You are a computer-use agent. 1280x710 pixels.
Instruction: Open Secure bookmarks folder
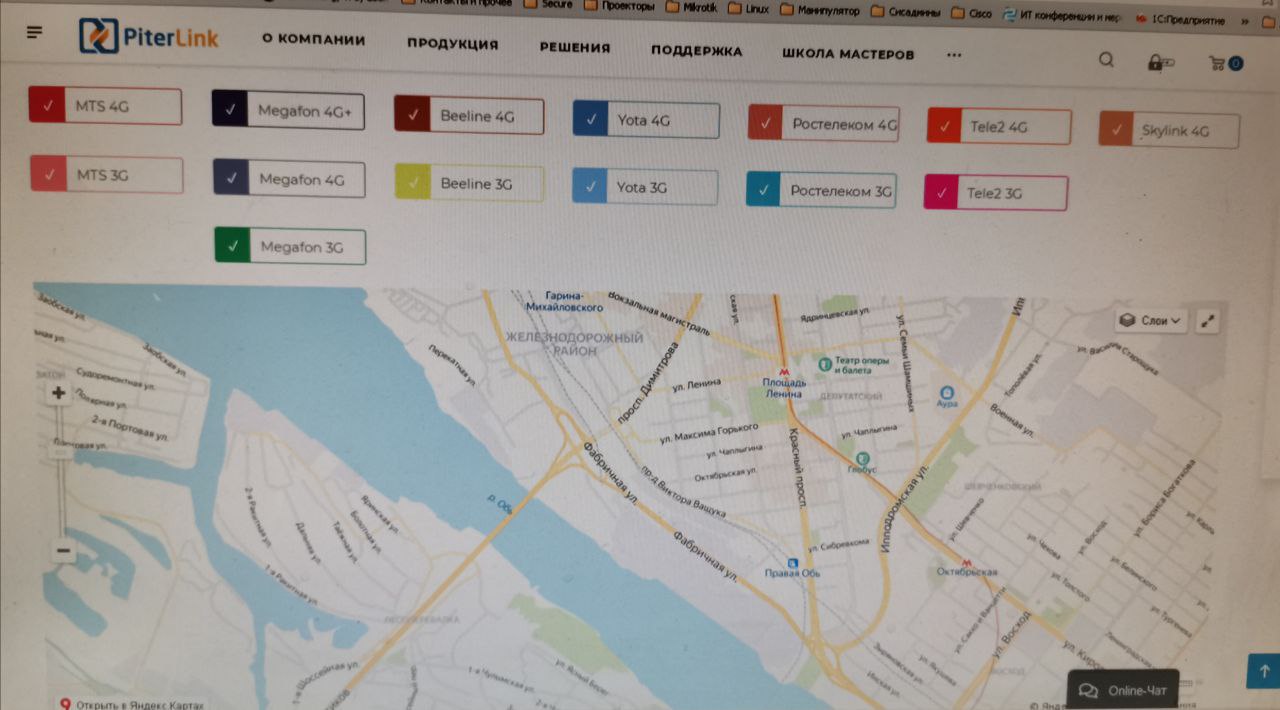pyautogui.click(x=548, y=5)
